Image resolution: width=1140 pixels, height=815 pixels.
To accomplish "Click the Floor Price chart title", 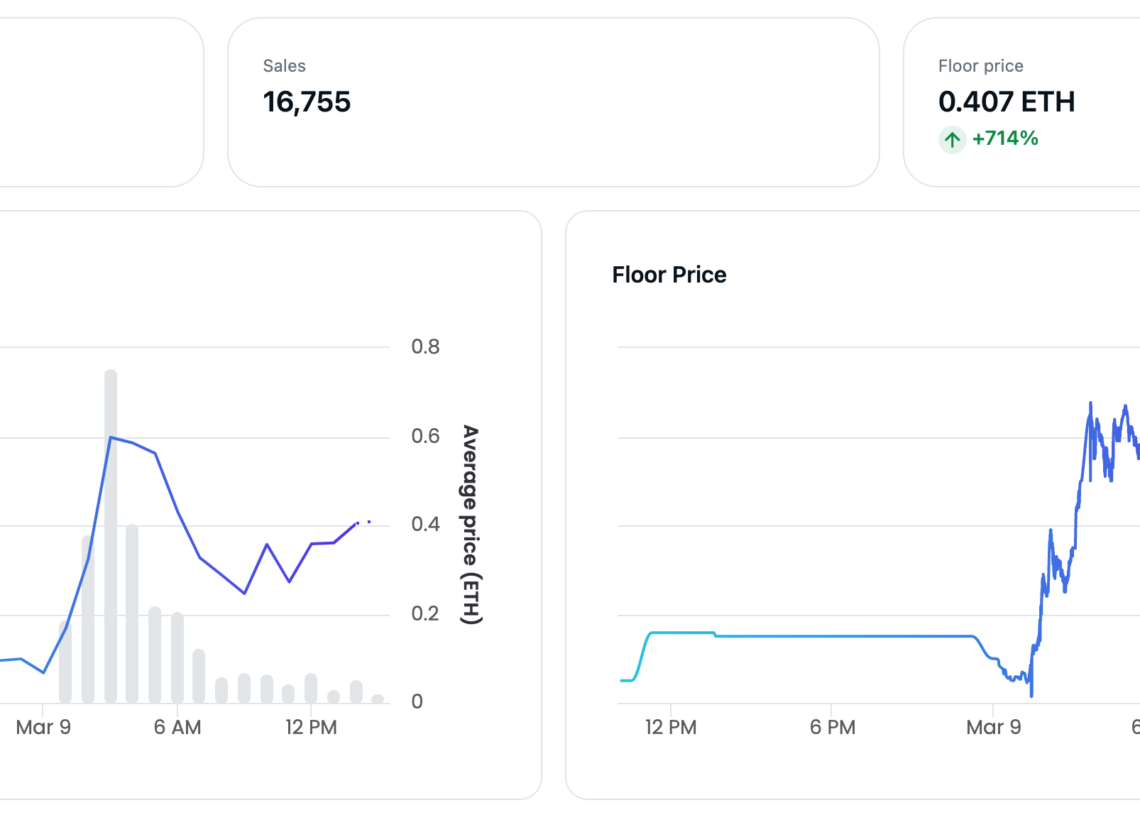I will point(669,275).
